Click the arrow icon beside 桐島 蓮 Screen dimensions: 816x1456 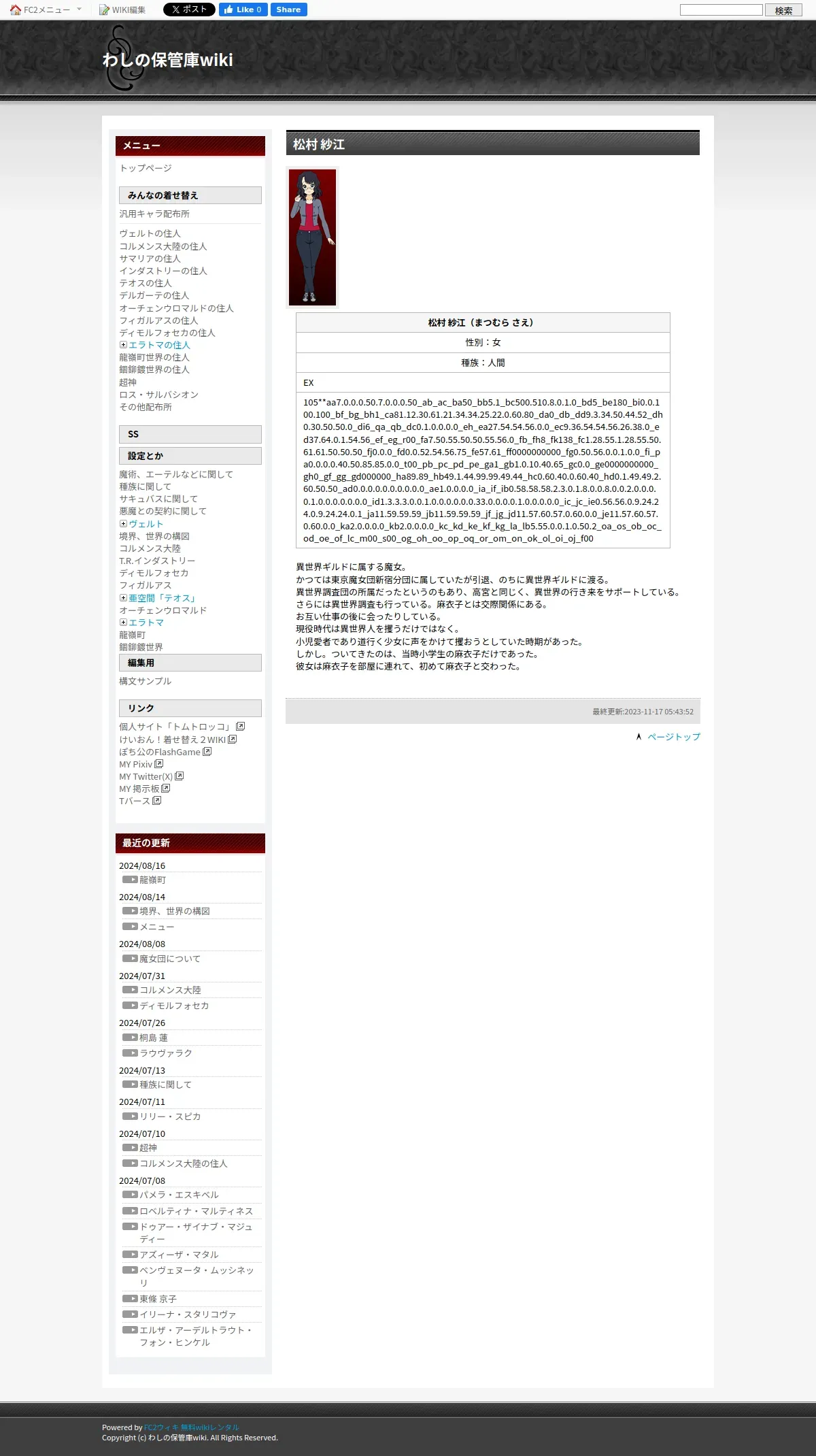point(130,1038)
